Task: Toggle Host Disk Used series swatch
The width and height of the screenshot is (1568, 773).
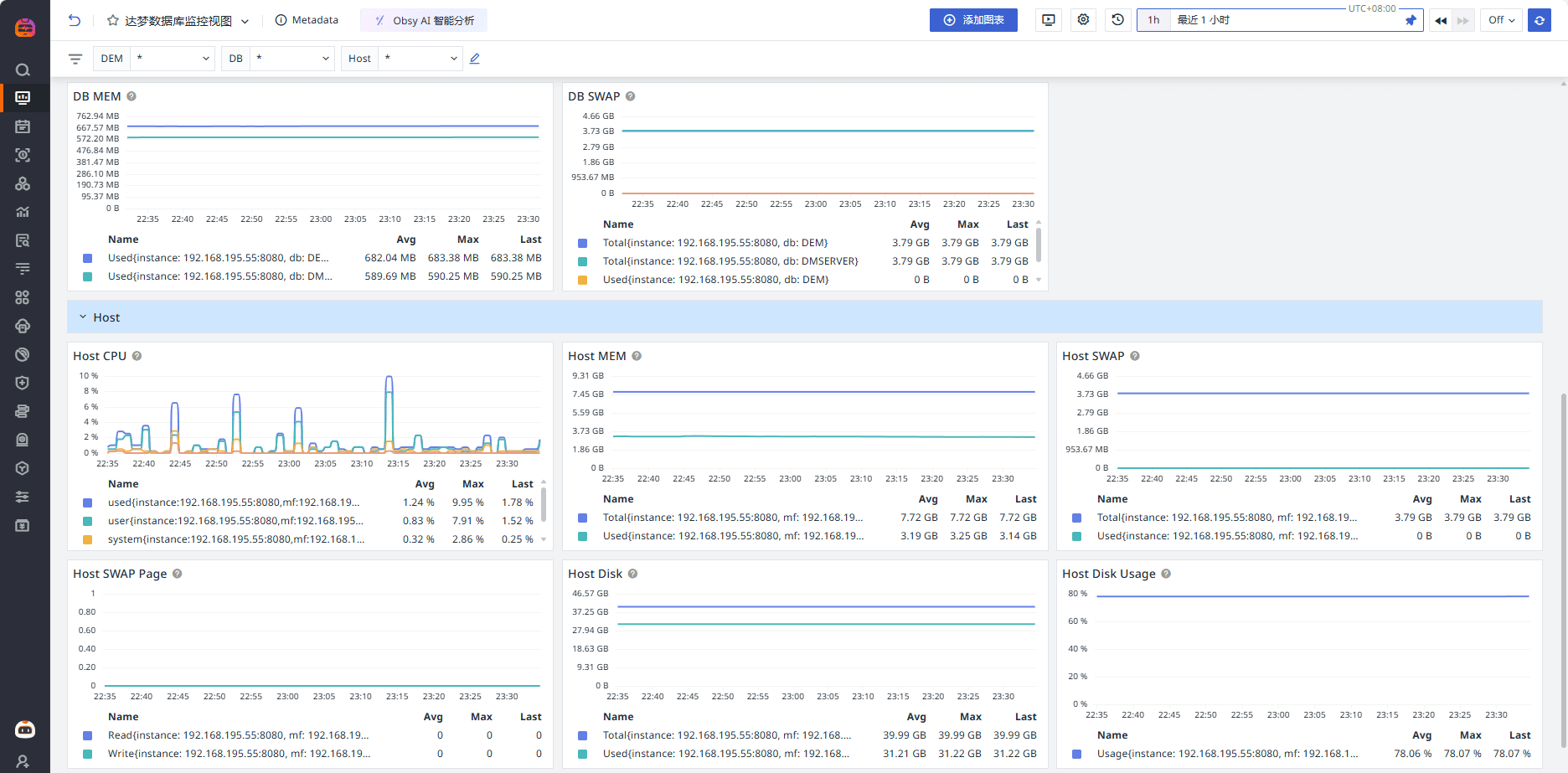Action: 582,754
